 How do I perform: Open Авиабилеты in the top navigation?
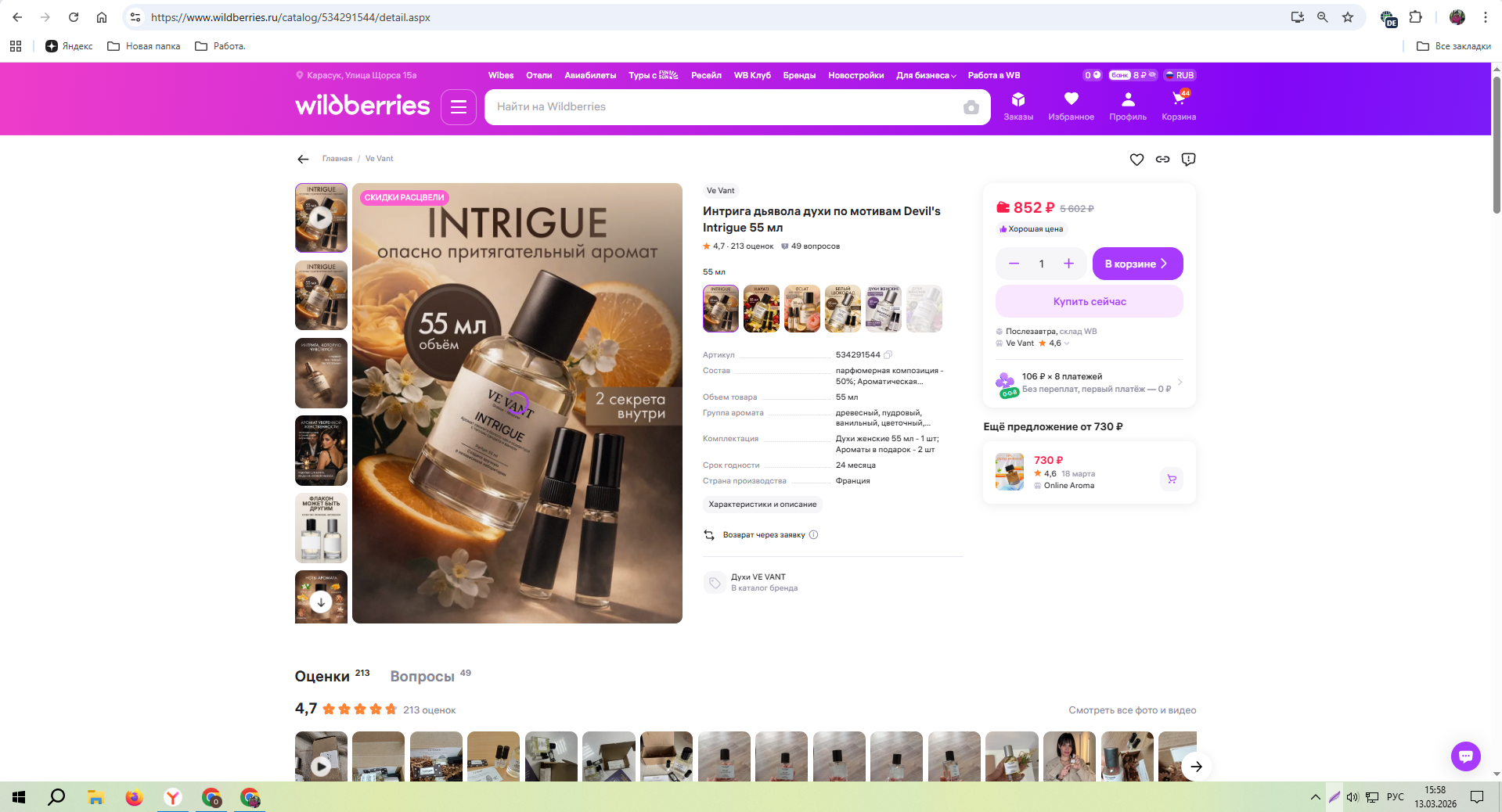click(x=590, y=75)
